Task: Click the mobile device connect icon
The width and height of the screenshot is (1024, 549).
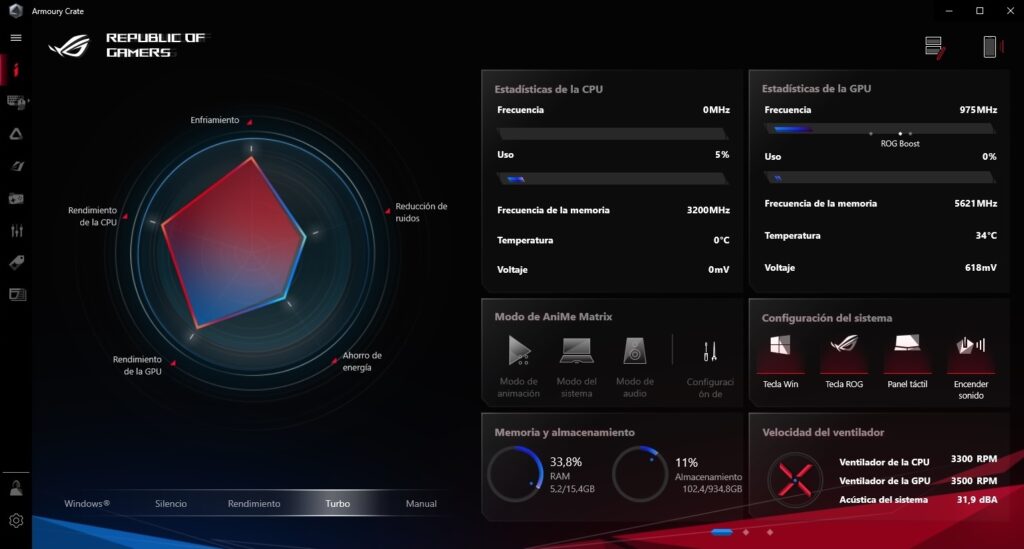Action: point(991,47)
